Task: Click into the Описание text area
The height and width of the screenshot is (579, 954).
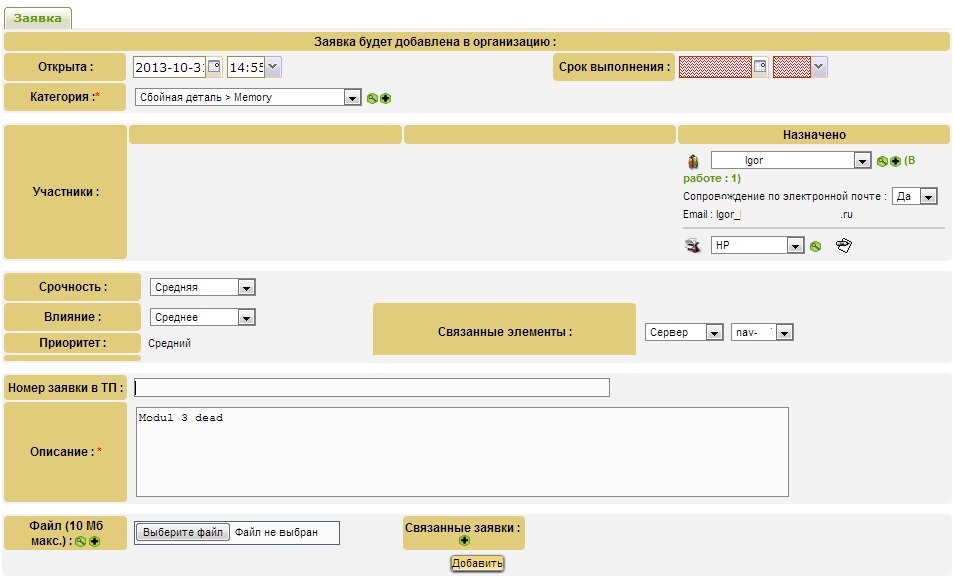Action: click(x=462, y=452)
